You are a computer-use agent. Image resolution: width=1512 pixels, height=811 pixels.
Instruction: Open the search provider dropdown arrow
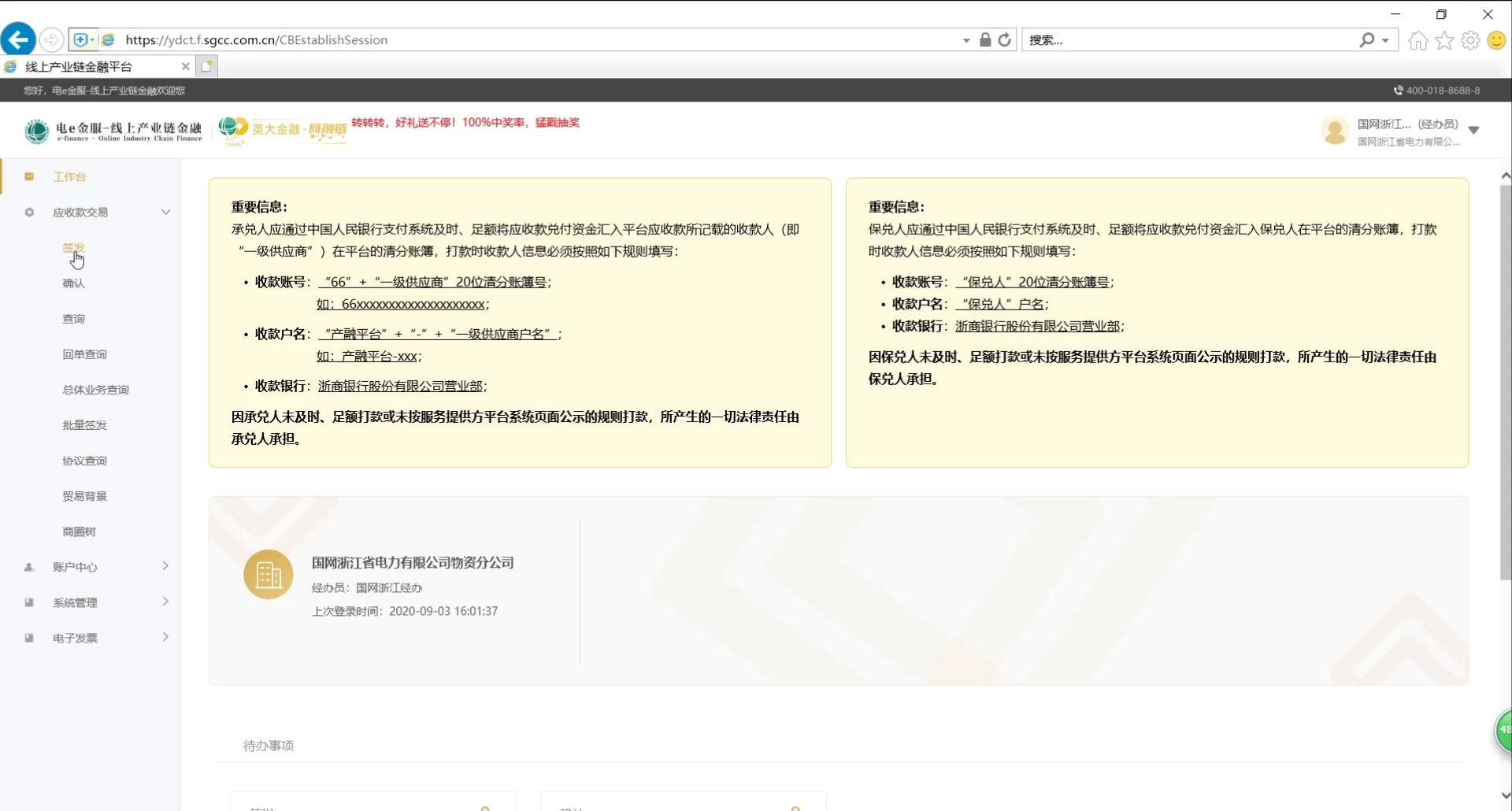click(x=1385, y=40)
